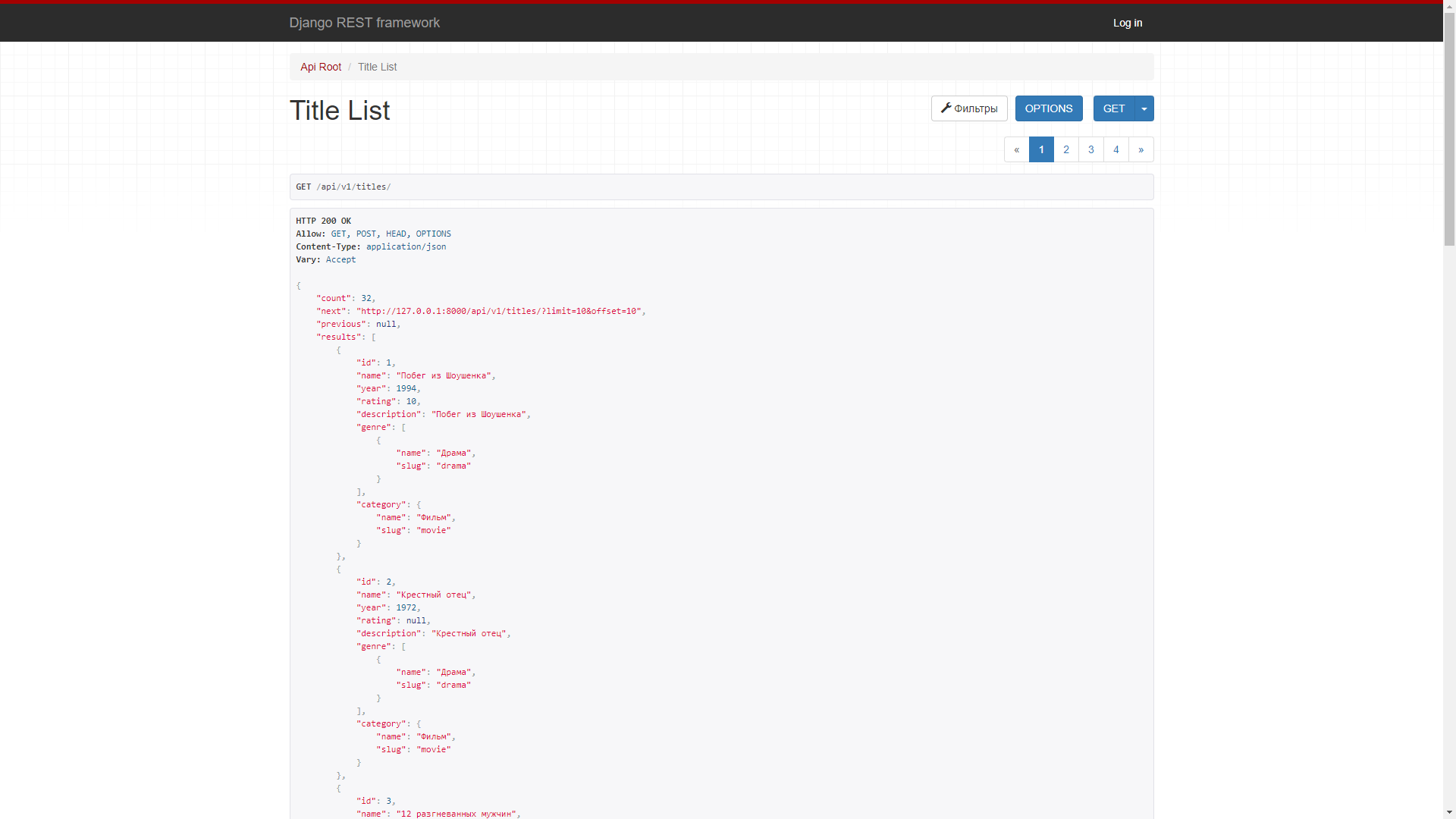Viewport: 1456px width, 819px height.
Task: Click the "rating": 10 line
Action: tap(388, 401)
